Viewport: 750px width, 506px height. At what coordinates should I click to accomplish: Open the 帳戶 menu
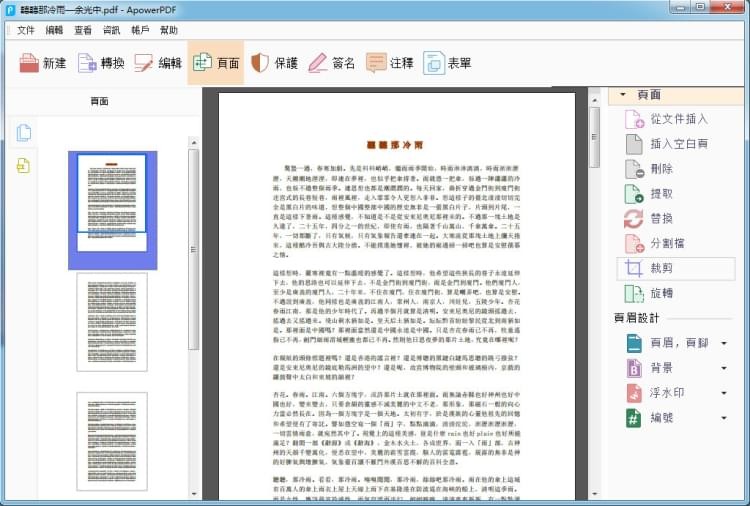tap(140, 30)
